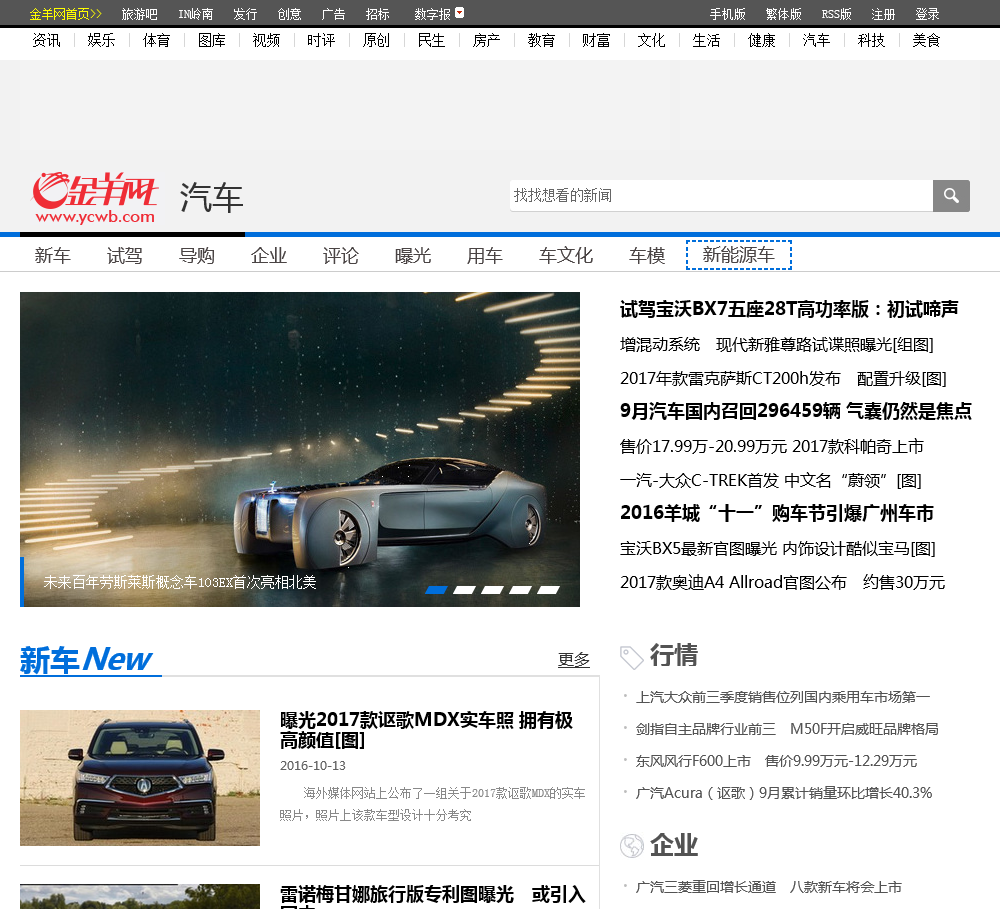The height and width of the screenshot is (909, 1000).
Task: Select the 新能源车 channel tab
Action: (x=739, y=255)
